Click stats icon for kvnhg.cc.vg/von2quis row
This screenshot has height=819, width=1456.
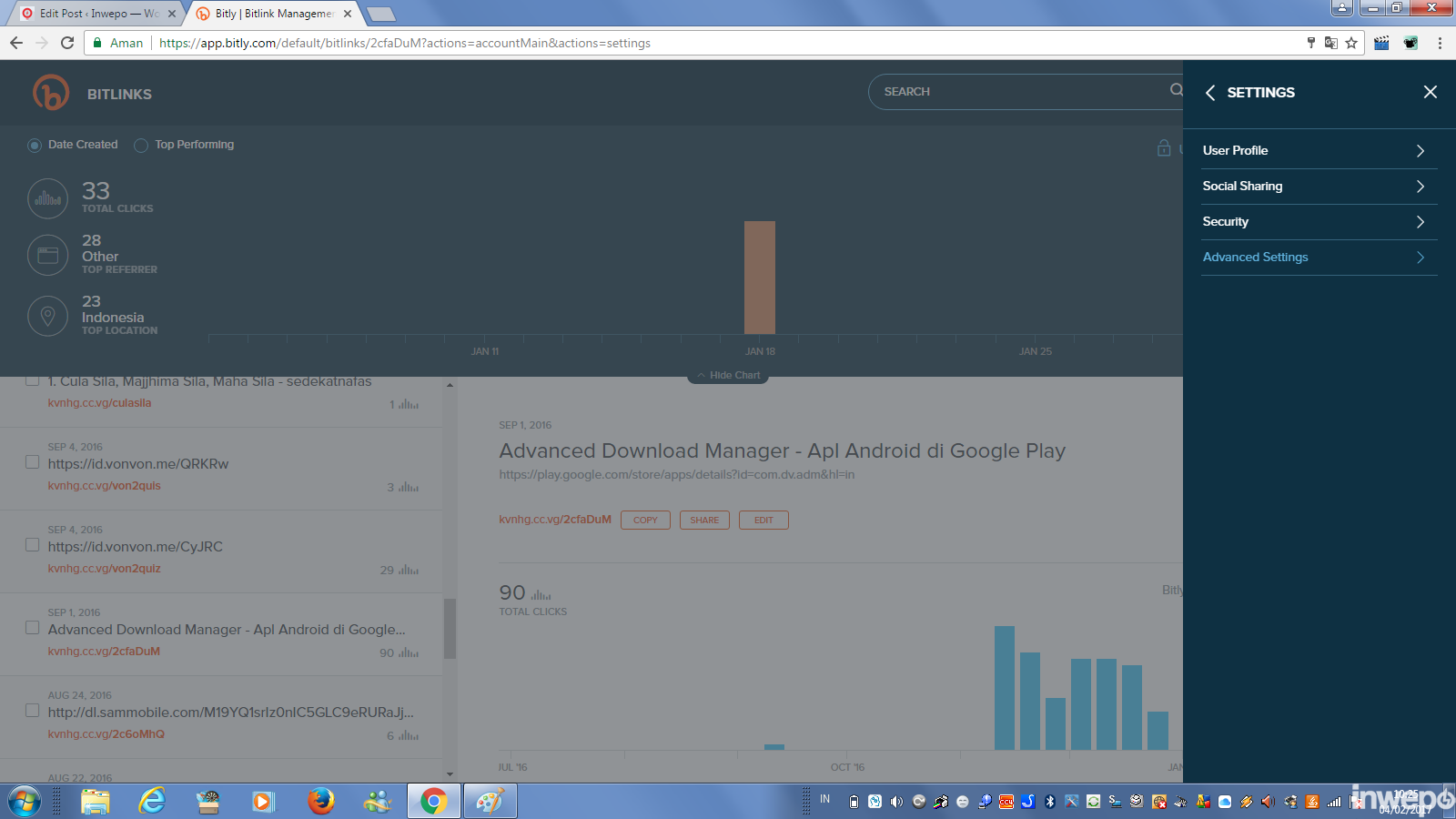coord(409,487)
